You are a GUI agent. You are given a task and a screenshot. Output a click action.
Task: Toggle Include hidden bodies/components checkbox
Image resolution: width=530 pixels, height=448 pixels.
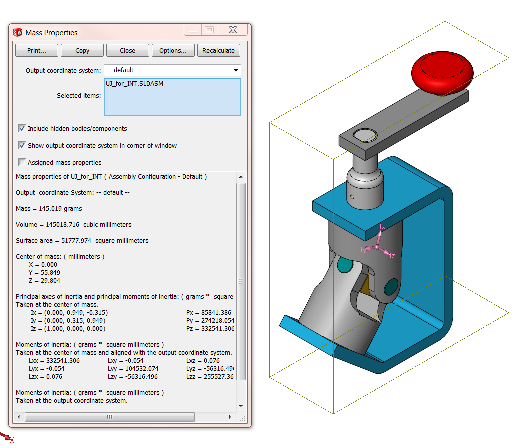(x=22, y=128)
